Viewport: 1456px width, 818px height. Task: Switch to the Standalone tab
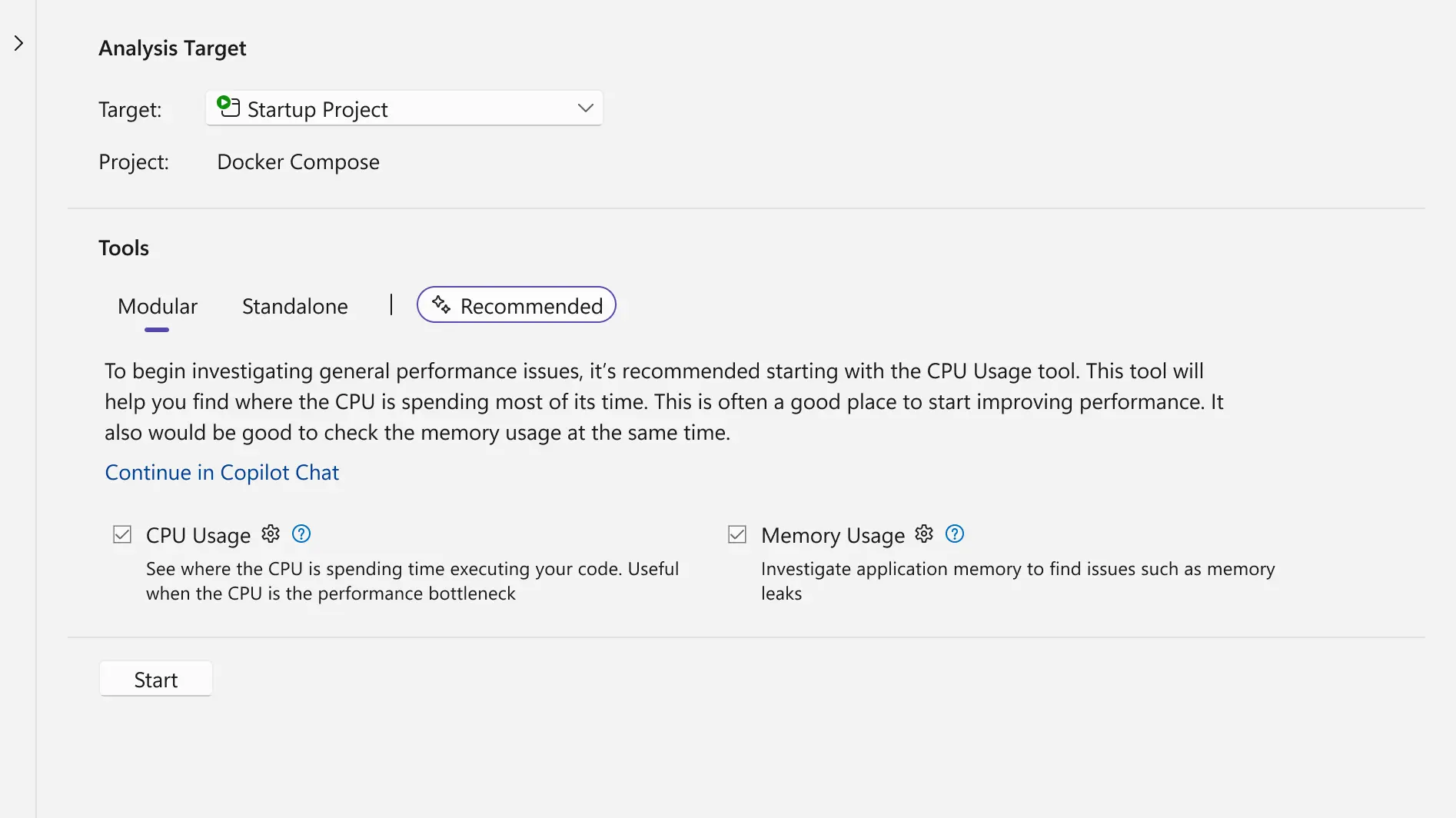[294, 306]
